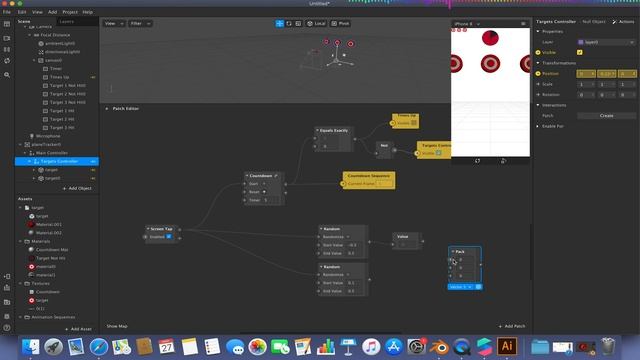
Task: Open the simulator hamburger menu
Action: (523, 24)
